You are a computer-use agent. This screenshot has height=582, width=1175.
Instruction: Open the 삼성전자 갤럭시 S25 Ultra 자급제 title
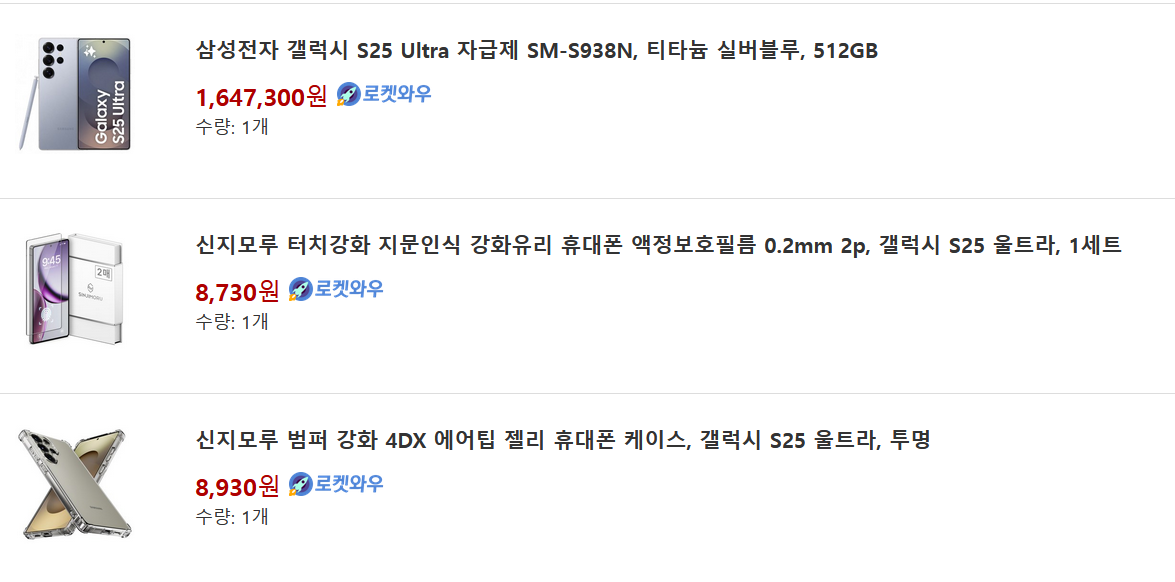536,51
